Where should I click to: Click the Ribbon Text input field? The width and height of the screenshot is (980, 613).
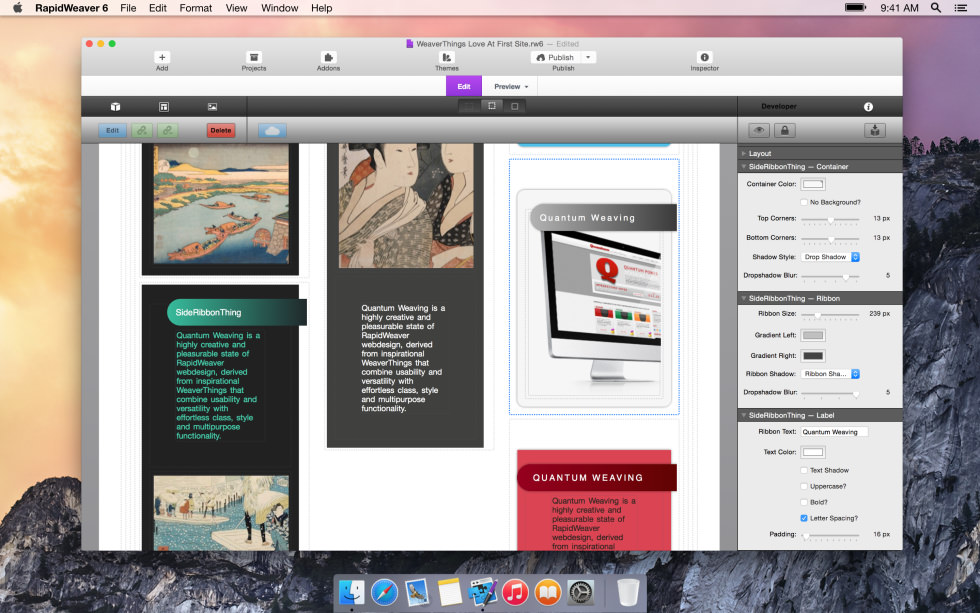coord(834,432)
